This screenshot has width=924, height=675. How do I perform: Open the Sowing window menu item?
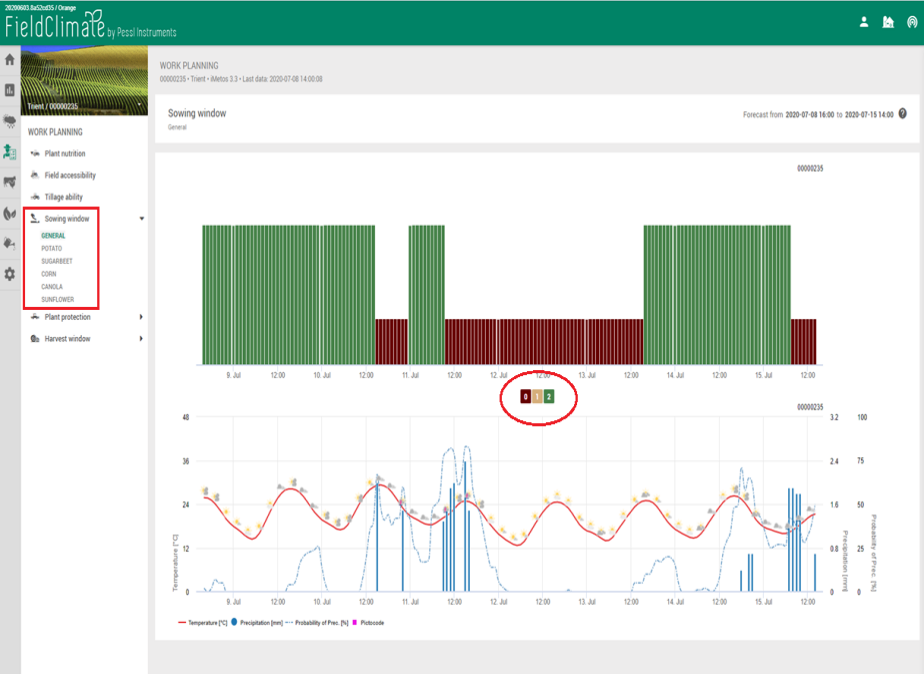67,219
